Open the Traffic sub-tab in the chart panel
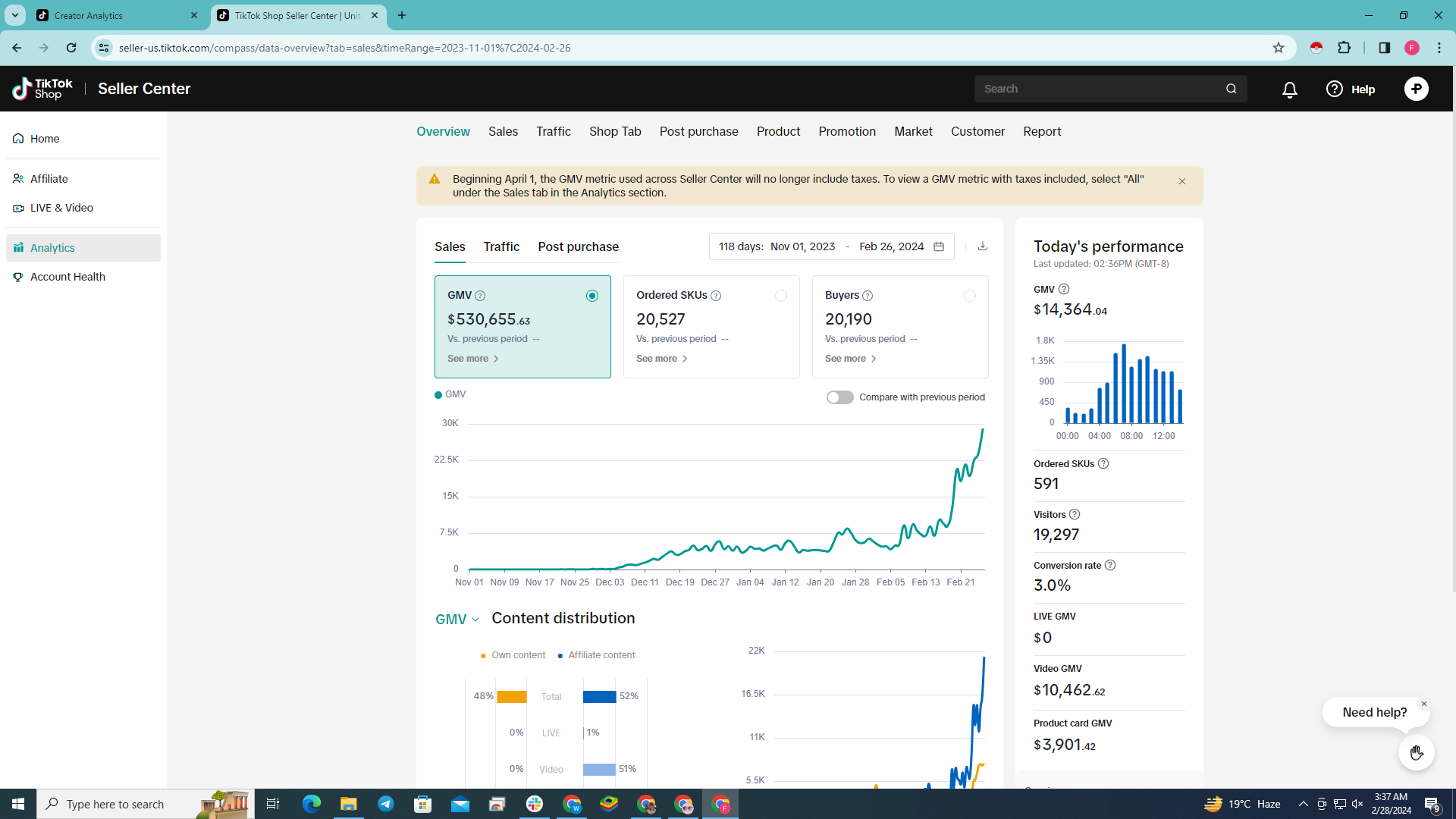This screenshot has height=819, width=1456. point(501,246)
